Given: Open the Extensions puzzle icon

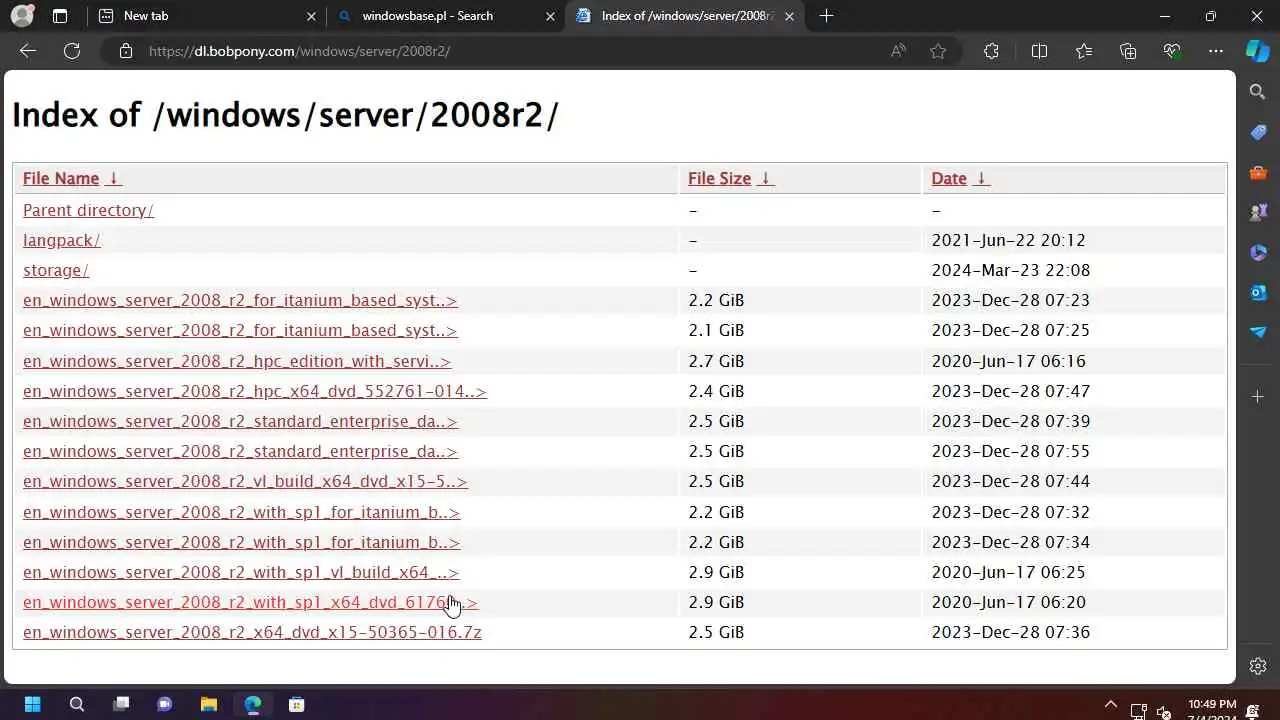Looking at the screenshot, I should pos(991,51).
